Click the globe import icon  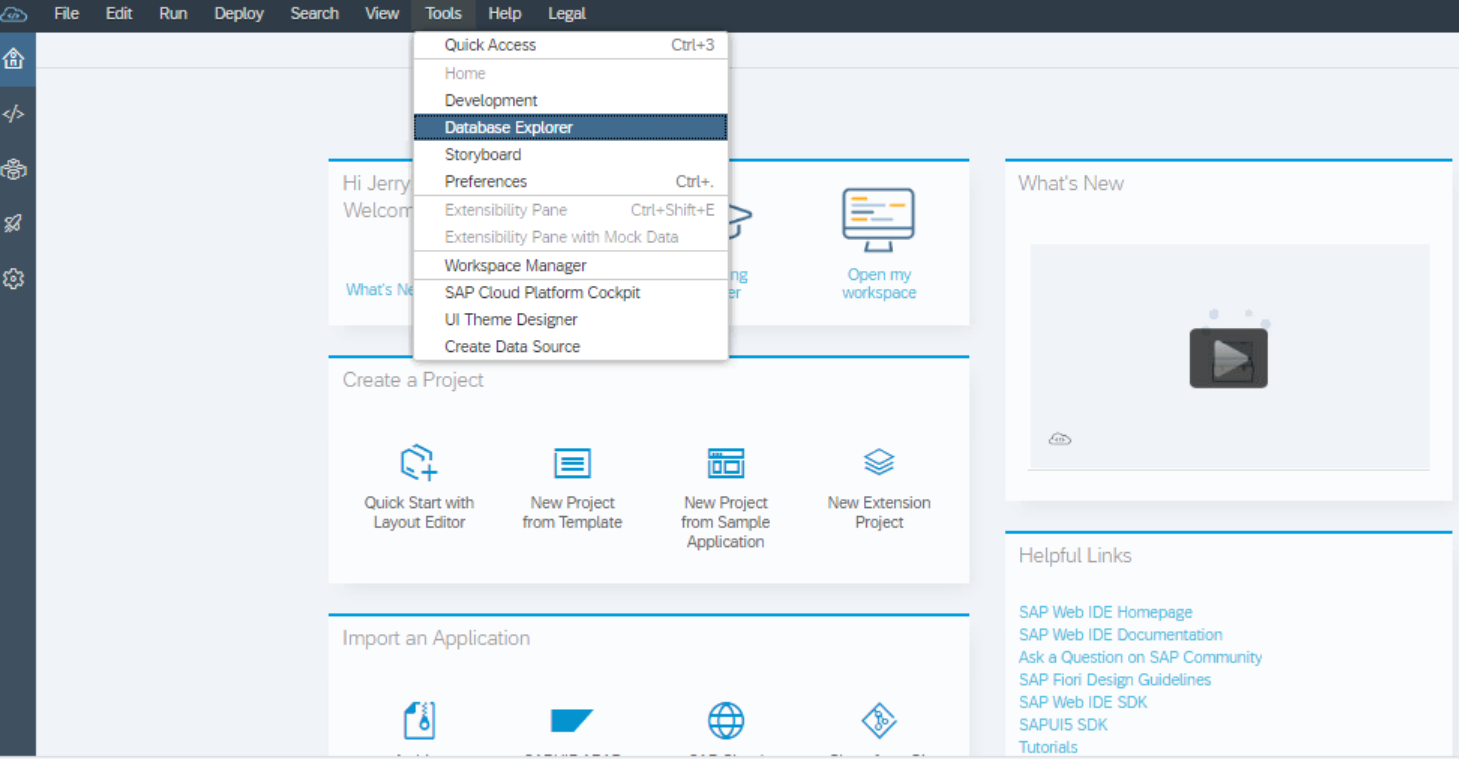(726, 720)
